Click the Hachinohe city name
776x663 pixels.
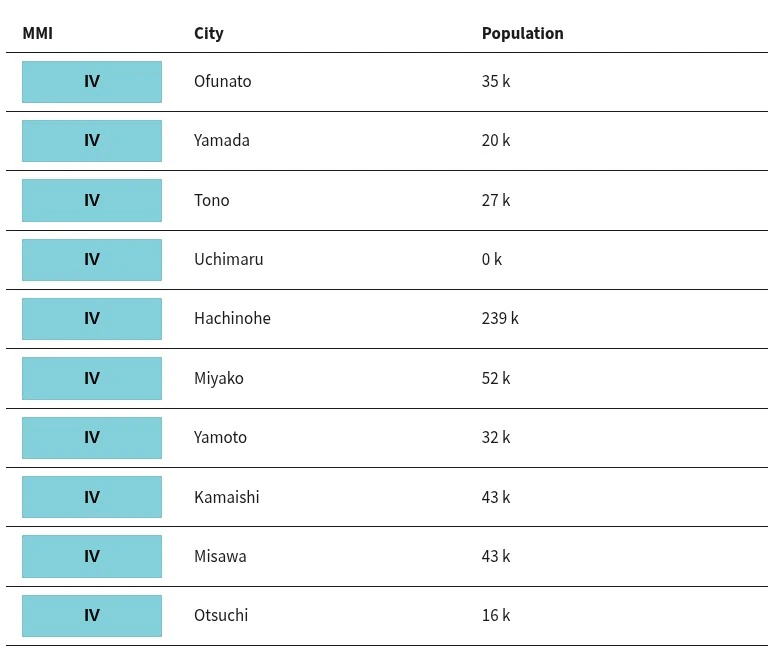(232, 318)
